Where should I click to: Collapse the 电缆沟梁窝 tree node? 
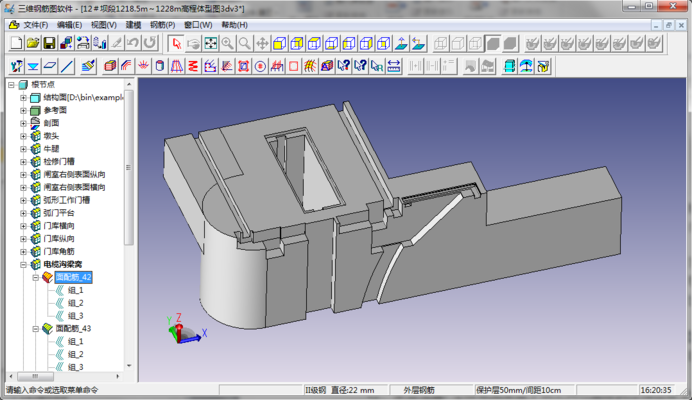click(x=23, y=264)
